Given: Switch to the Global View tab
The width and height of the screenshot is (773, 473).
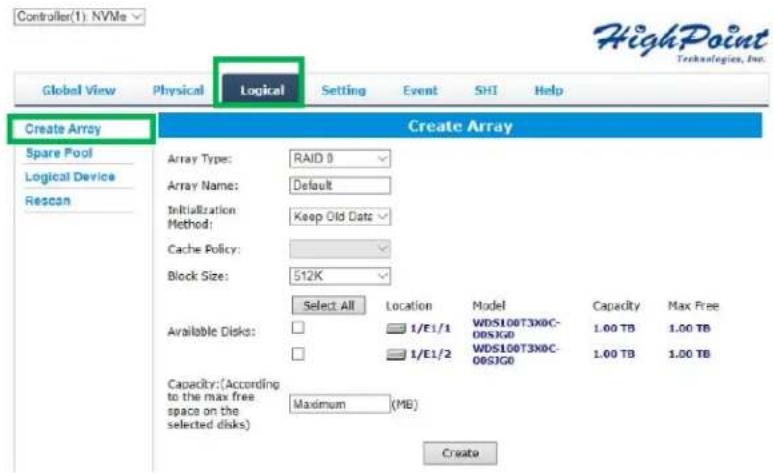Looking at the screenshot, I should 79,90.
